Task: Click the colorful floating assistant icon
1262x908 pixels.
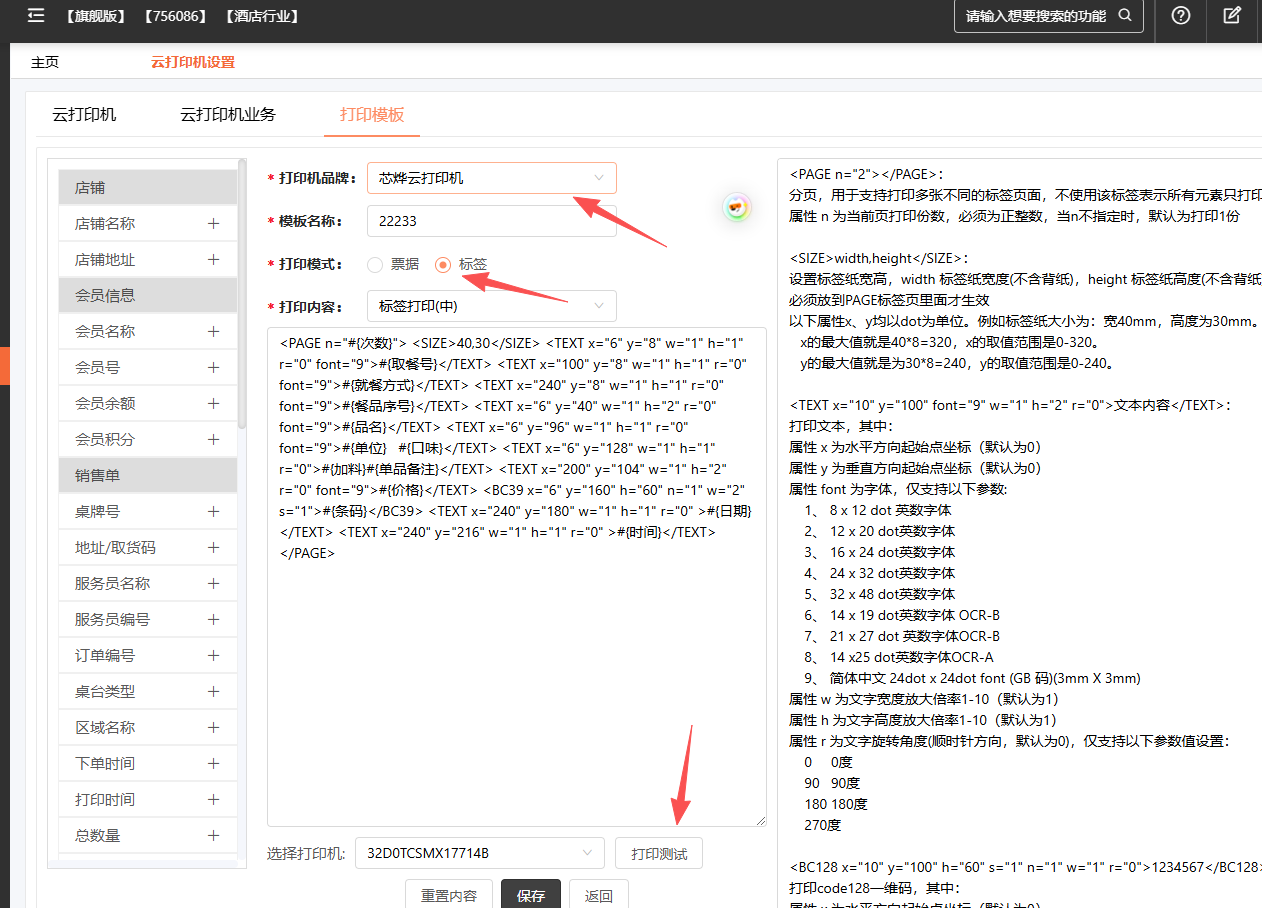Action: [x=737, y=207]
